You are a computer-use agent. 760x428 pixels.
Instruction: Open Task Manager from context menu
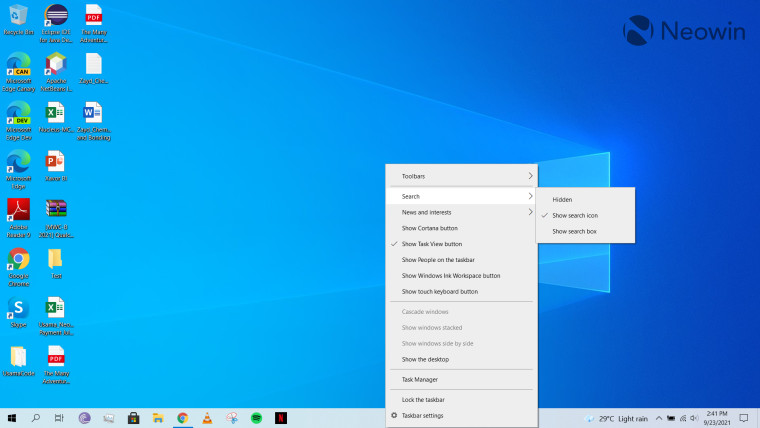(x=461, y=380)
